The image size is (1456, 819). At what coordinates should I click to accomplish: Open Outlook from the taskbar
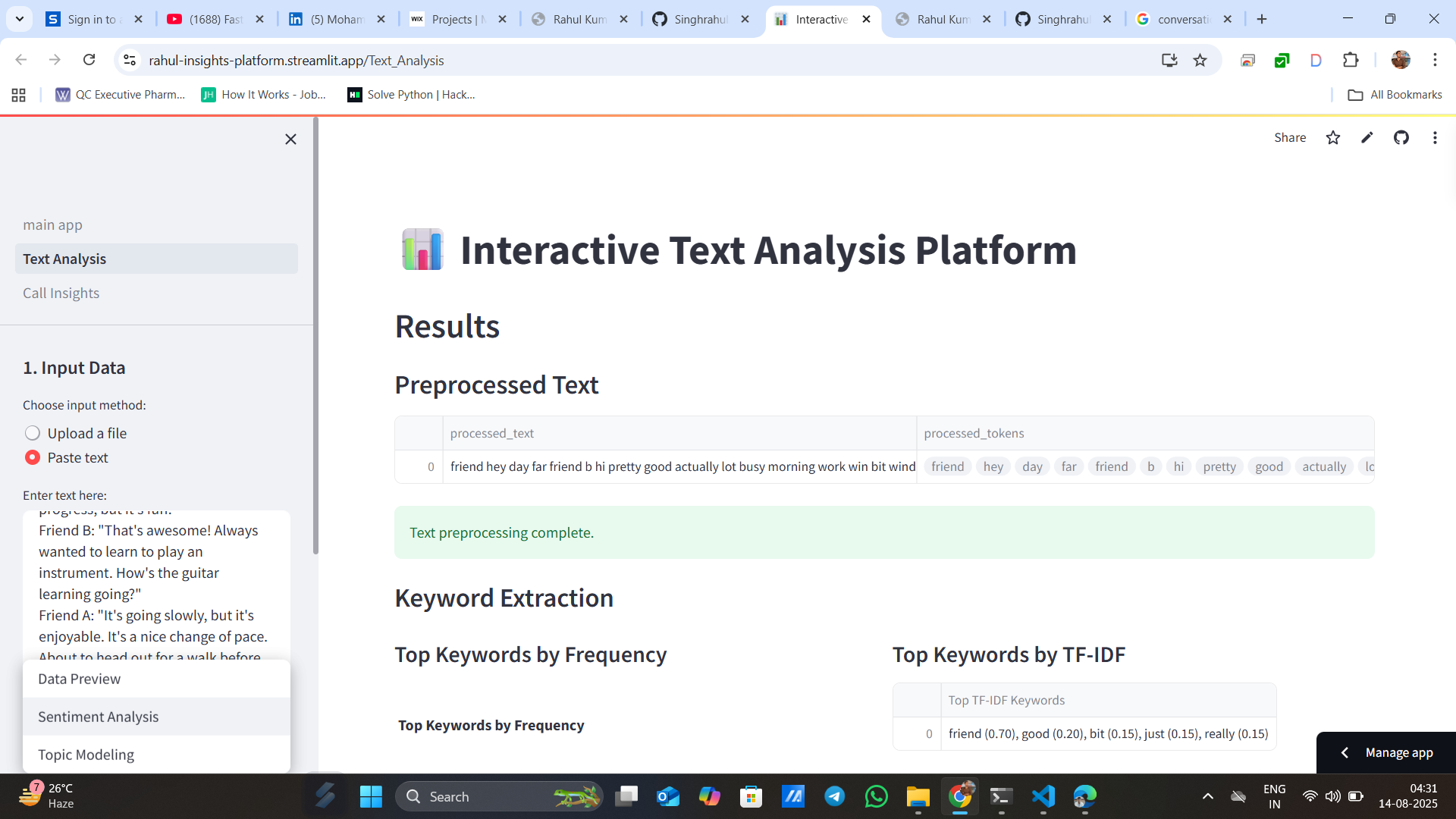click(667, 796)
